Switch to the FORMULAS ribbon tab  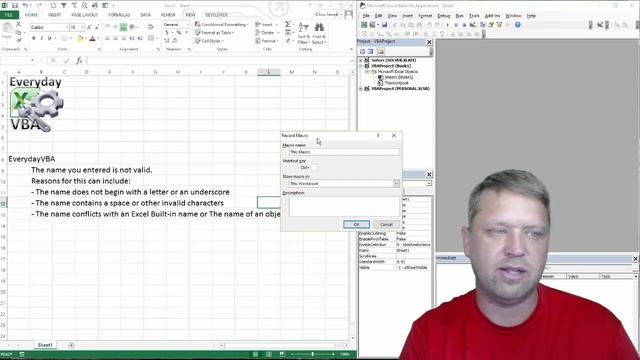point(119,15)
